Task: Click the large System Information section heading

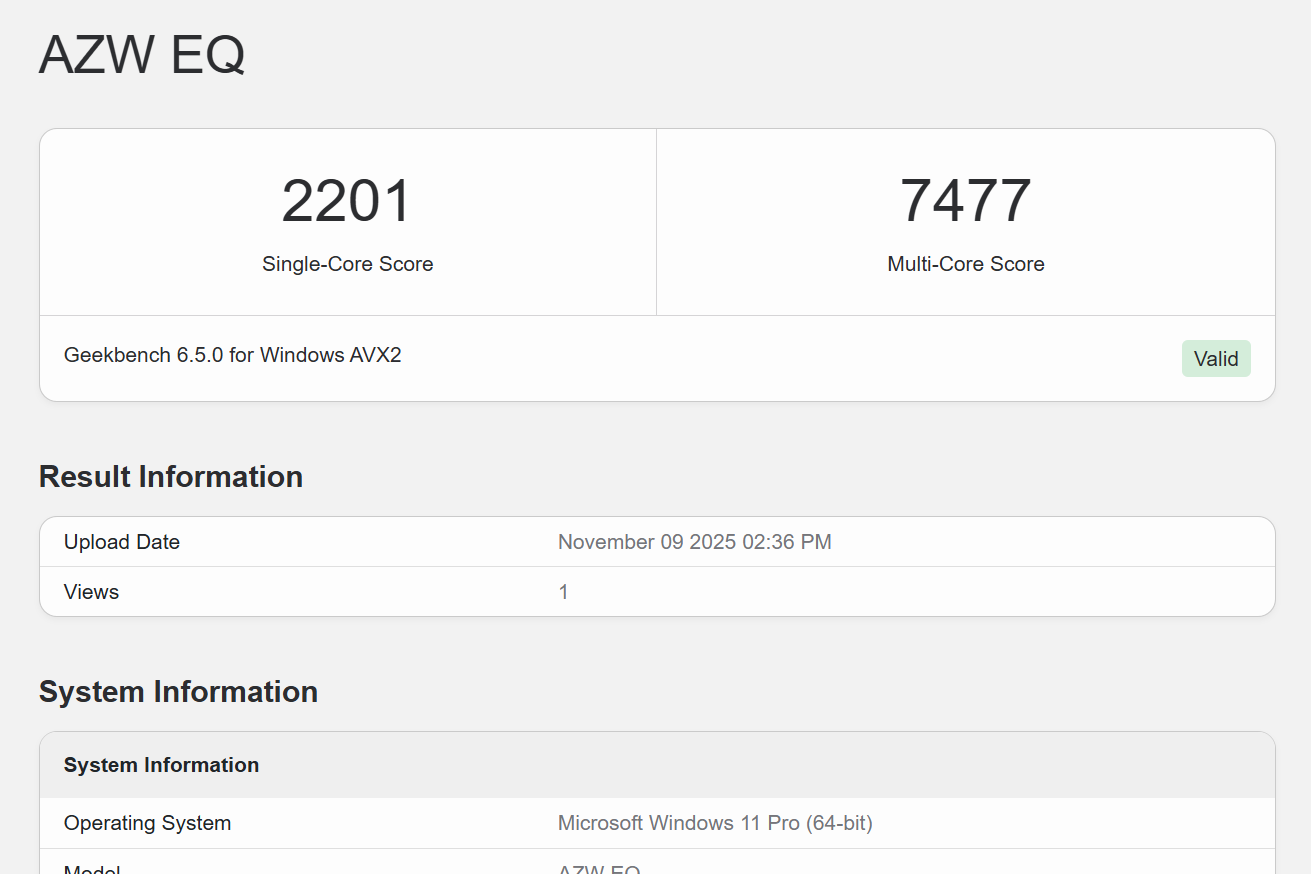Action: [178, 692]
